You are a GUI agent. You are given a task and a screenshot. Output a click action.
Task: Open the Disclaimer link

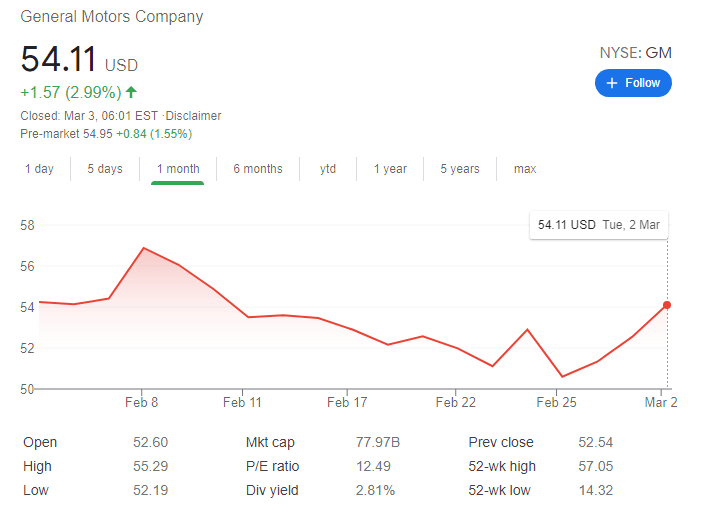click(x=193, y=116)
